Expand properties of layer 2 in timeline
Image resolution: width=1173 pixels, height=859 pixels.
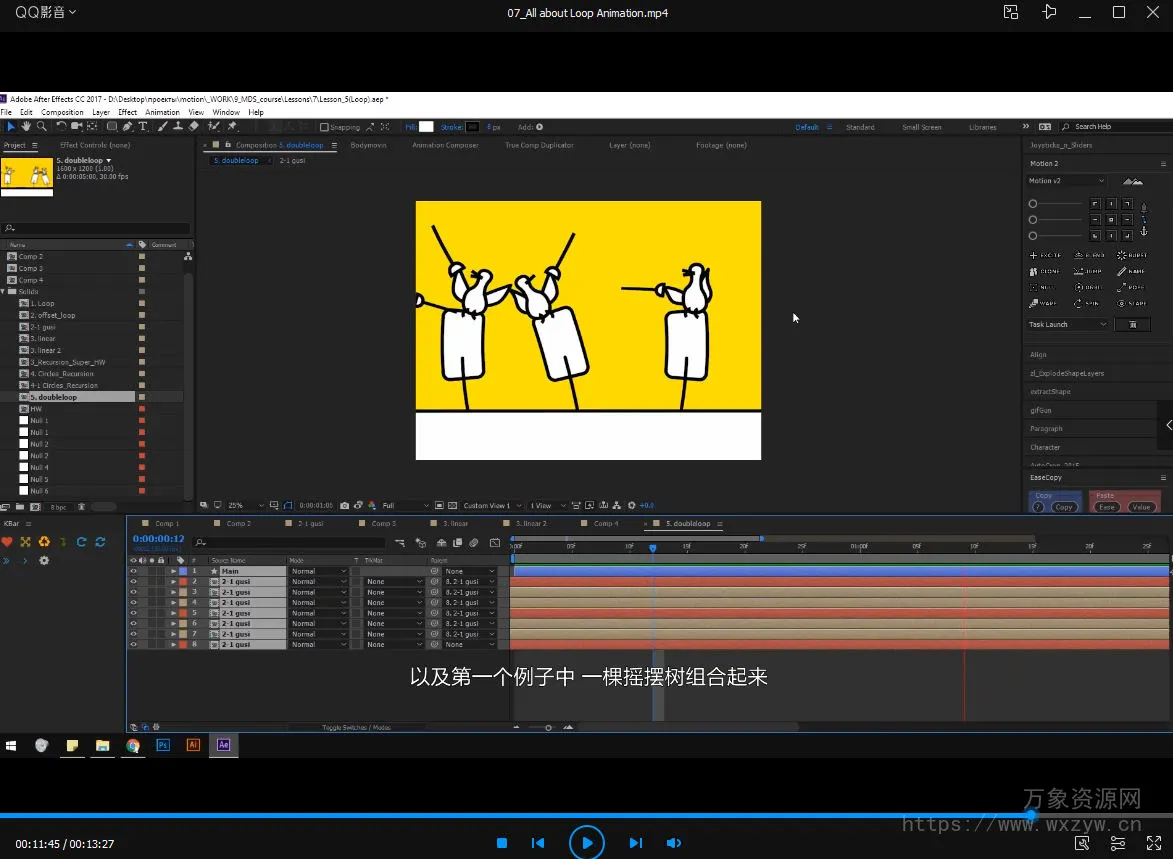point(173,582)
